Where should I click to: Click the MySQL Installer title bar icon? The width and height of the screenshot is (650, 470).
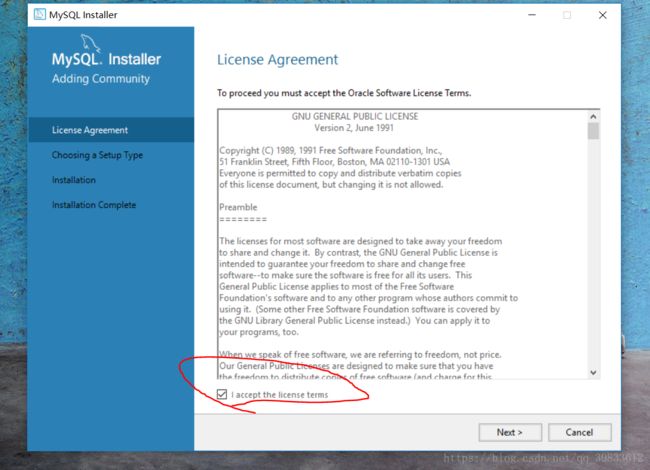click(x=40, y=15)
